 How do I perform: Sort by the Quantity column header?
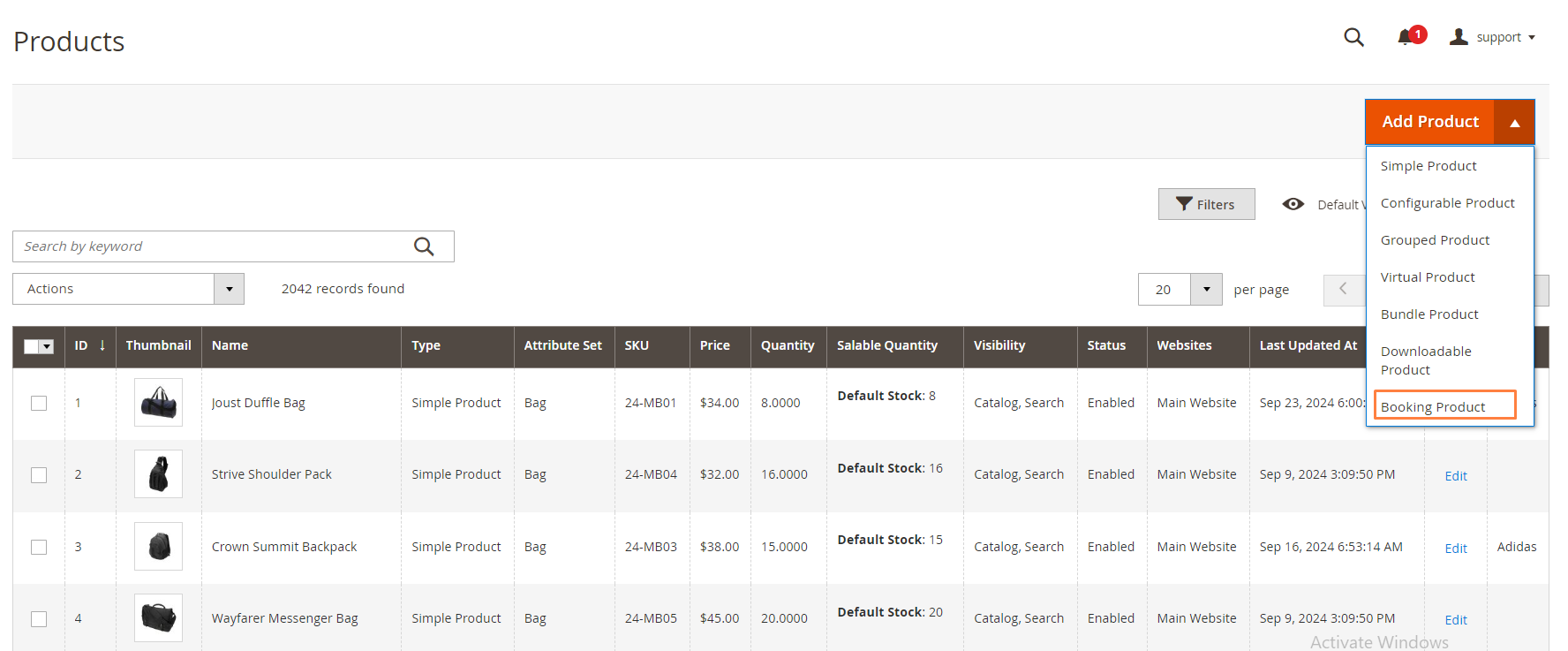click(x=788, y=345)
